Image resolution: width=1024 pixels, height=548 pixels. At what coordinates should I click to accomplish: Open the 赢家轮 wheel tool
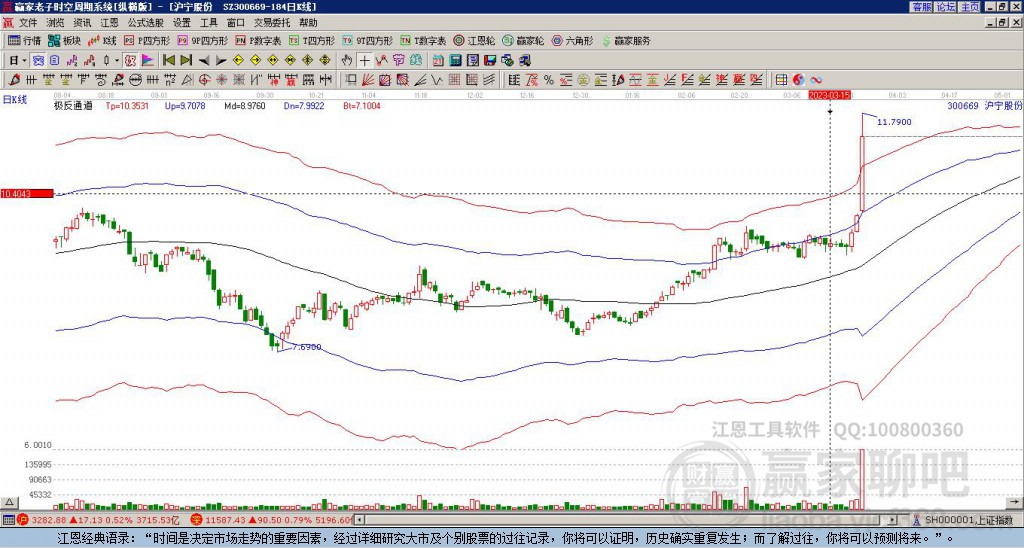pos(523,40)
